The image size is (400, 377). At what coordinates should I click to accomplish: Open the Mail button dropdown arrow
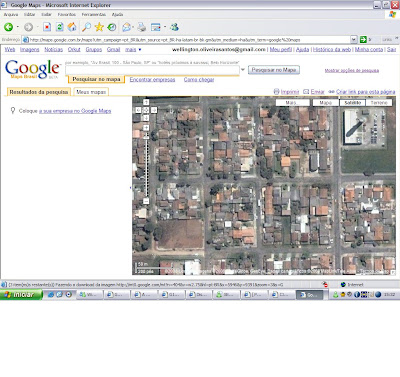coord(133,27)
